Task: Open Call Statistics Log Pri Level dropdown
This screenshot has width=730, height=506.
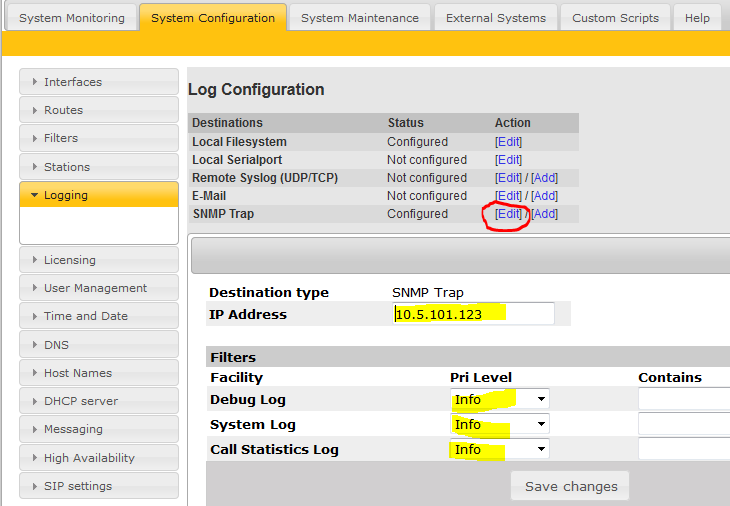Action: coord(499,450)
